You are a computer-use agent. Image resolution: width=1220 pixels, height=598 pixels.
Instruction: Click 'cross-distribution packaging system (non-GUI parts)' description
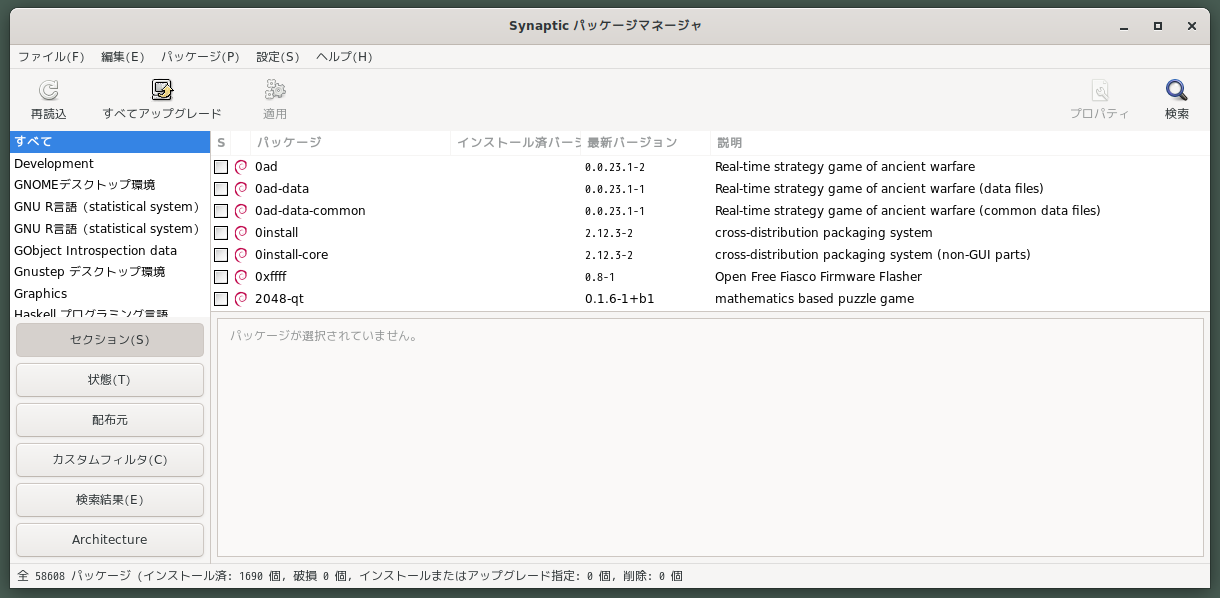click(x=873, y=255)
